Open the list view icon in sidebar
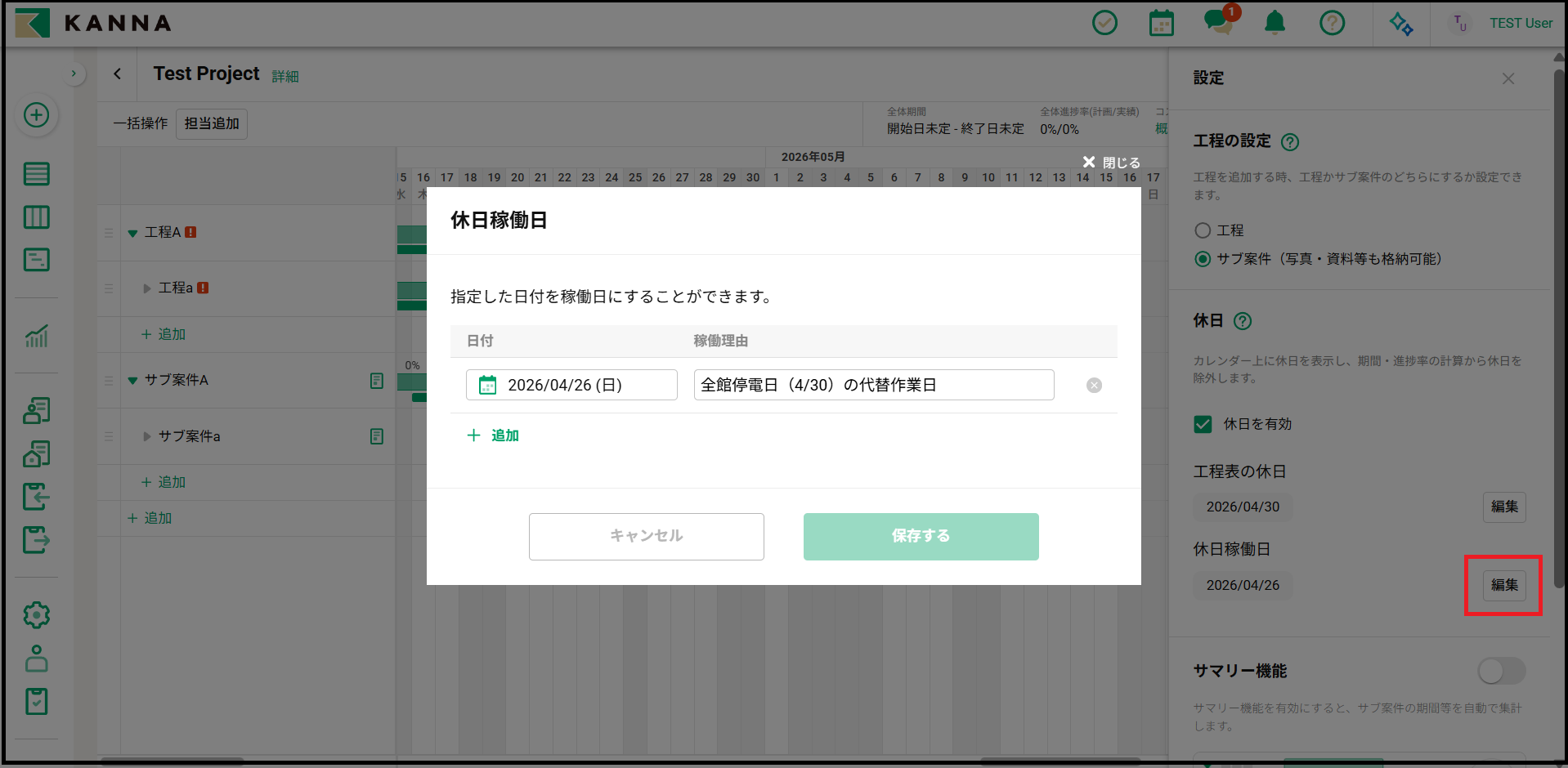This screenshot has height=768, width=1568. pos(36,174)
